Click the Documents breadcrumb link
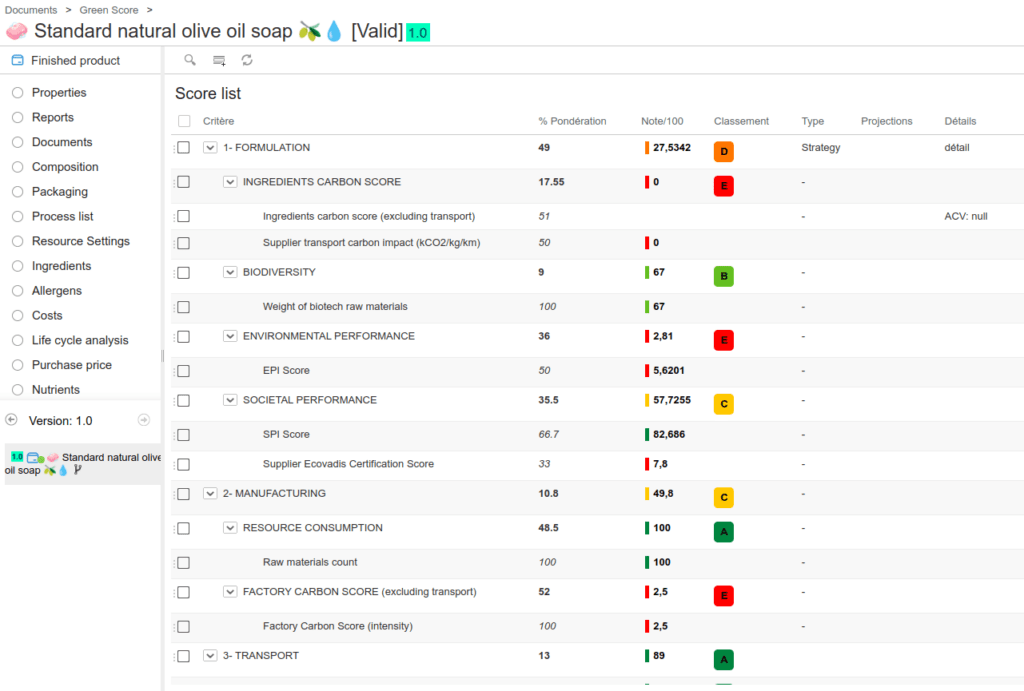The height and width of the screenshot is (691, 1024). tap(31, 10)
